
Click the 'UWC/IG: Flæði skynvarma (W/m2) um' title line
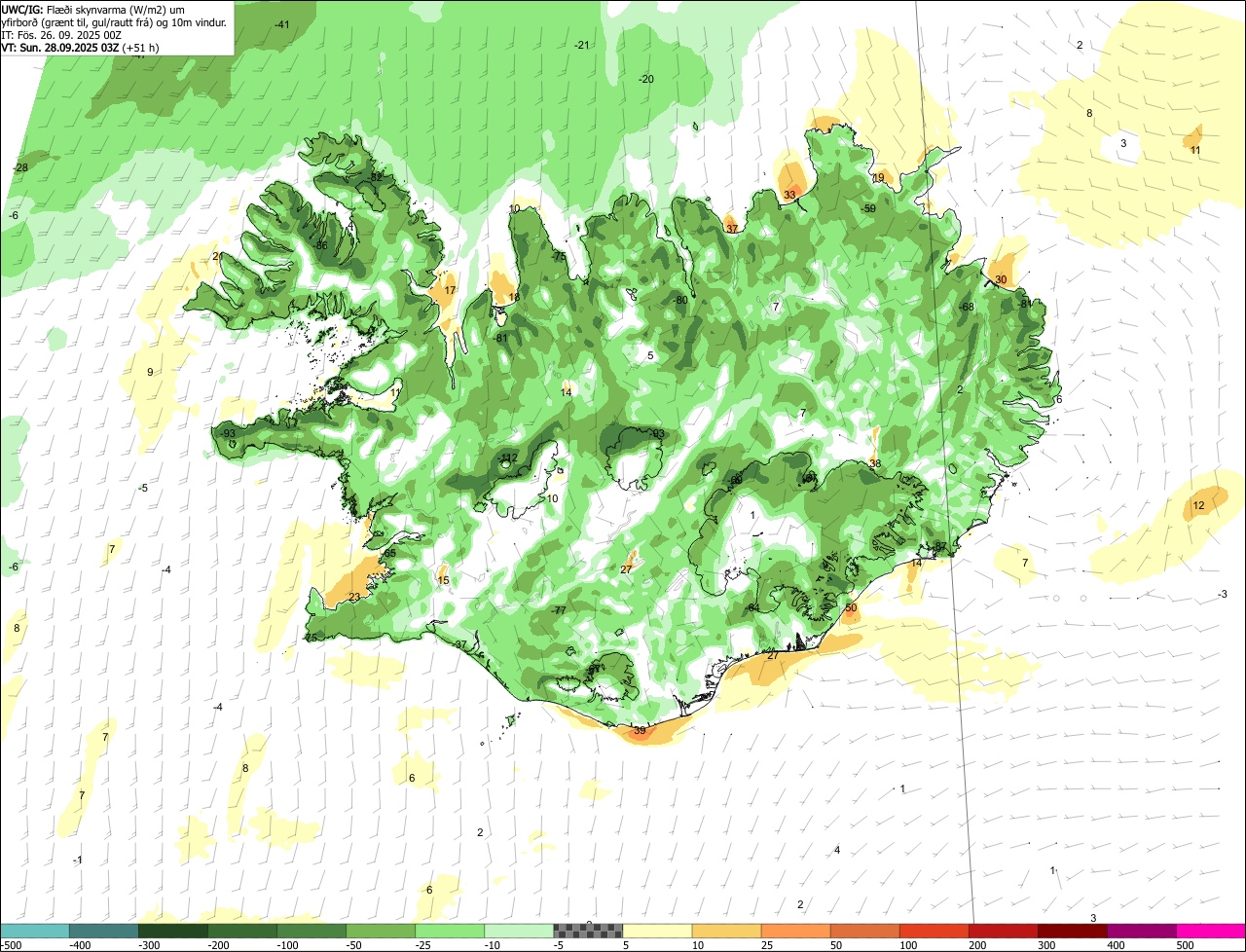point(93,9)
